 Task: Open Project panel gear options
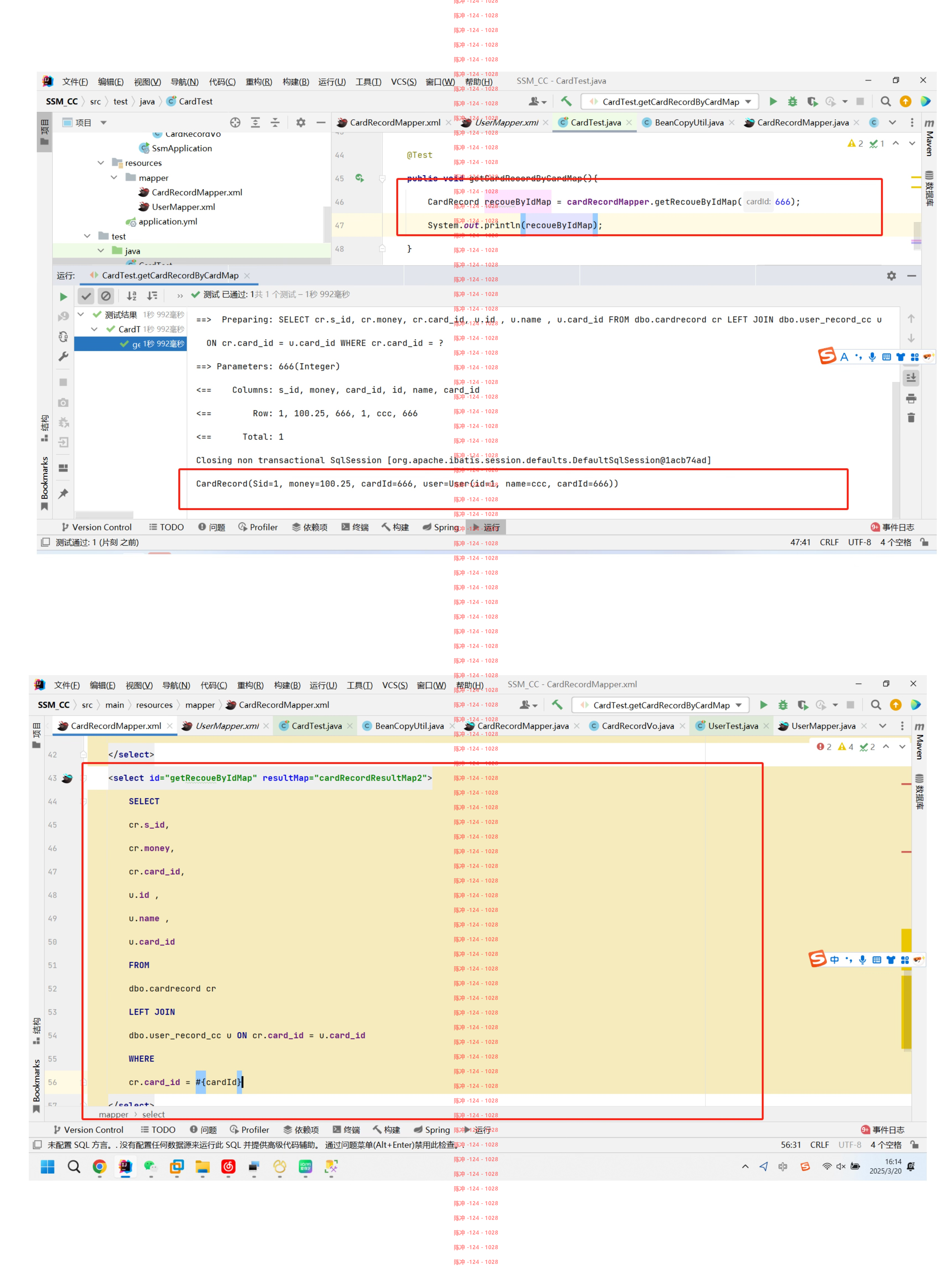[x=301, y=122]
